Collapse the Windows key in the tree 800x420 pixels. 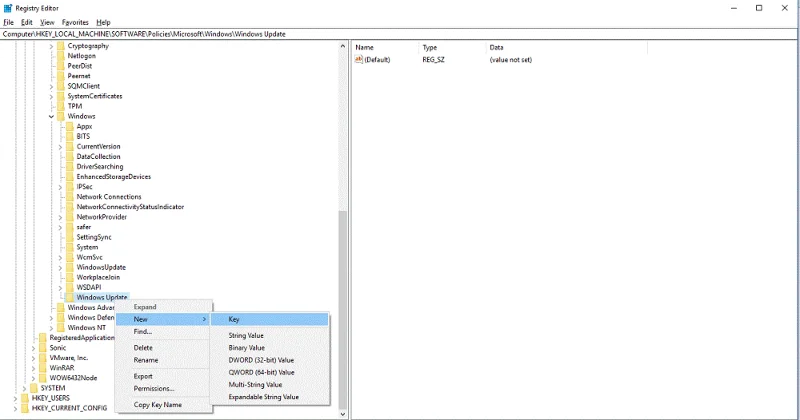click(51, 116)
